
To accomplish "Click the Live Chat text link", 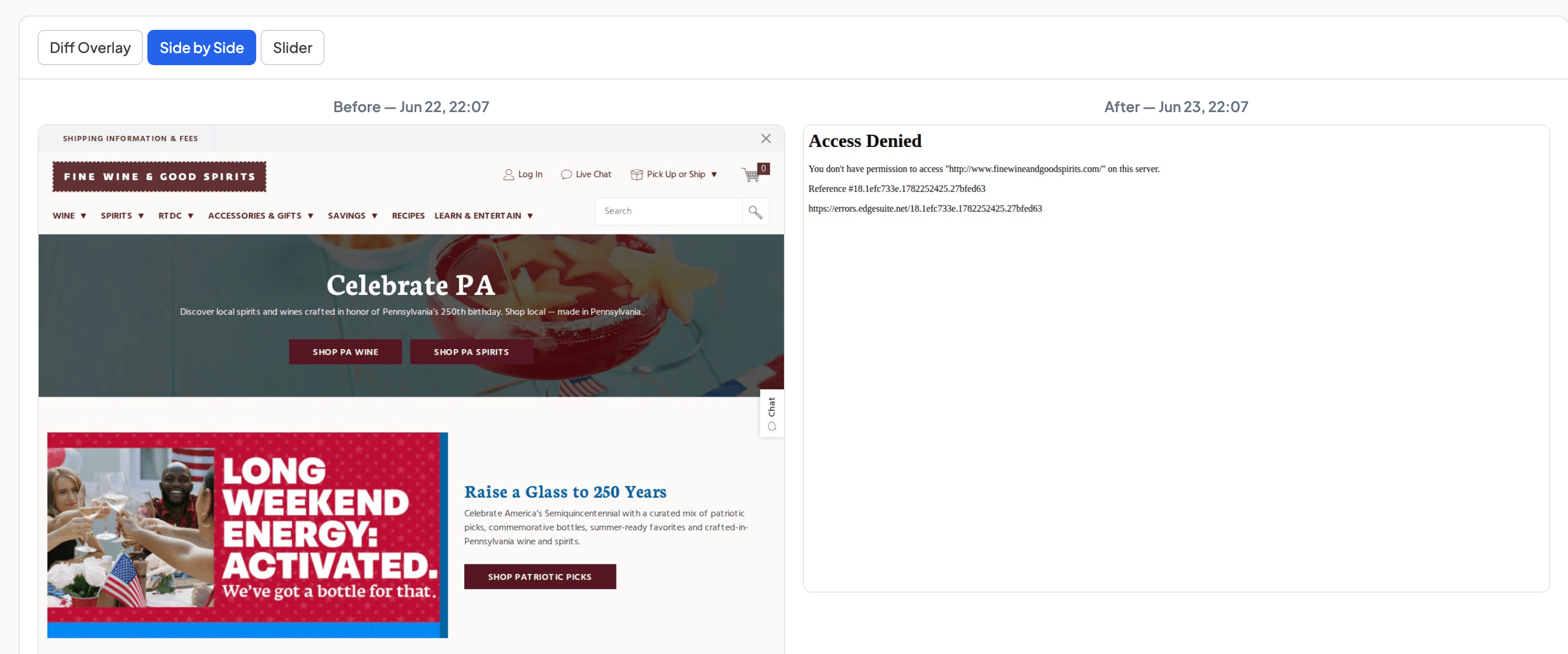I will click(594, 175).
